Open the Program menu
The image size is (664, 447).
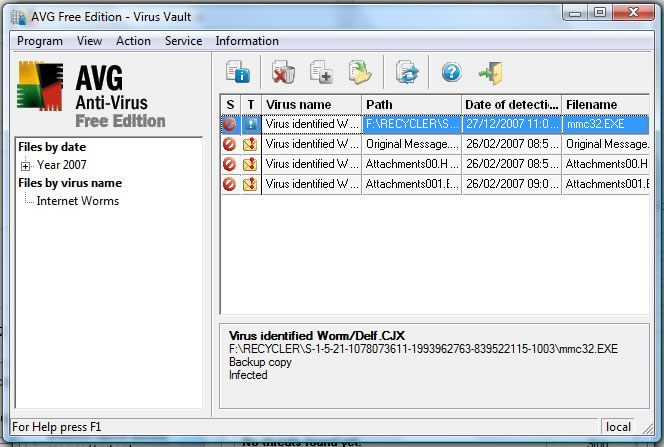40,41
